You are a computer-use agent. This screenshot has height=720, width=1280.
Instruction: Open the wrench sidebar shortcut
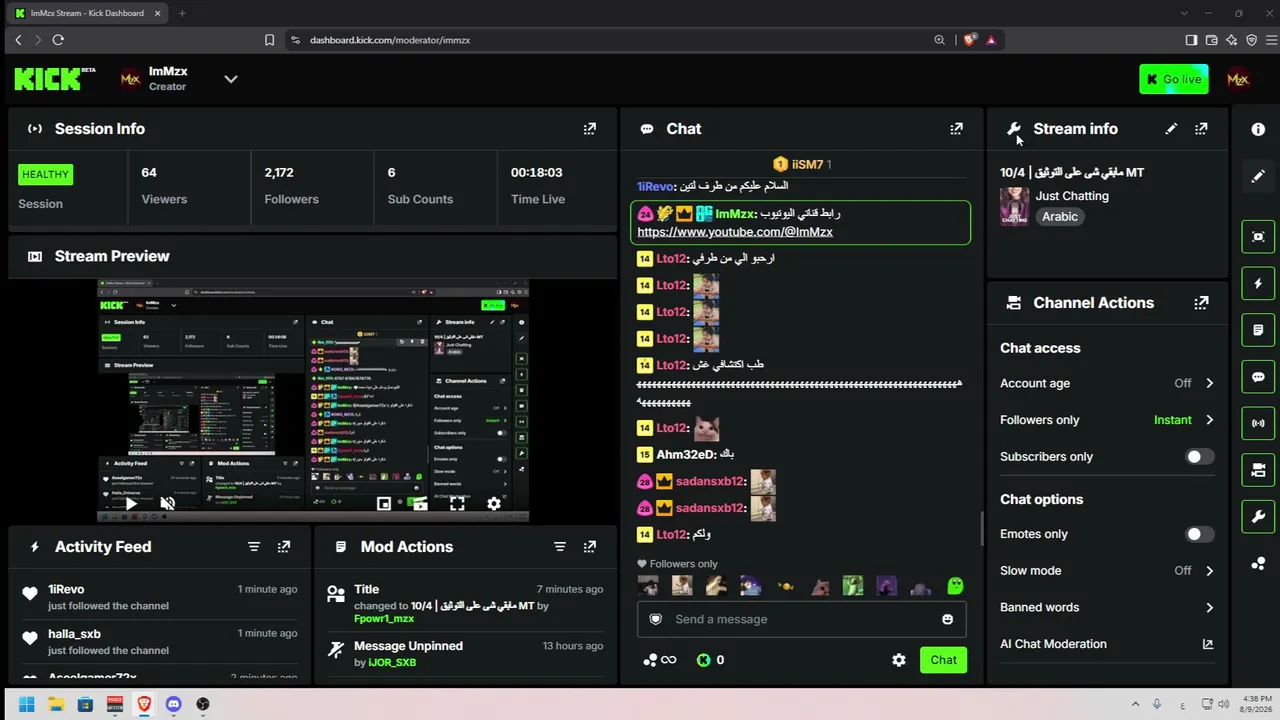point(1258,517)
